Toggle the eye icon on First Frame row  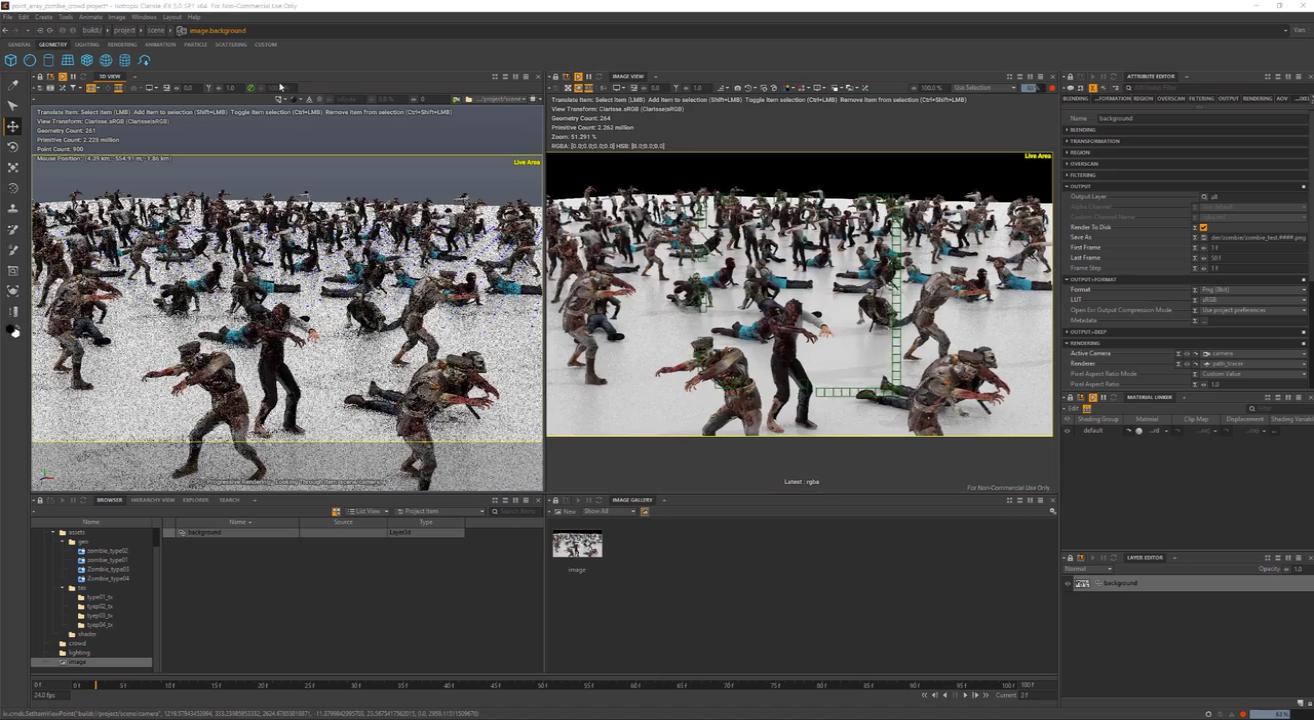[1204, 247]
